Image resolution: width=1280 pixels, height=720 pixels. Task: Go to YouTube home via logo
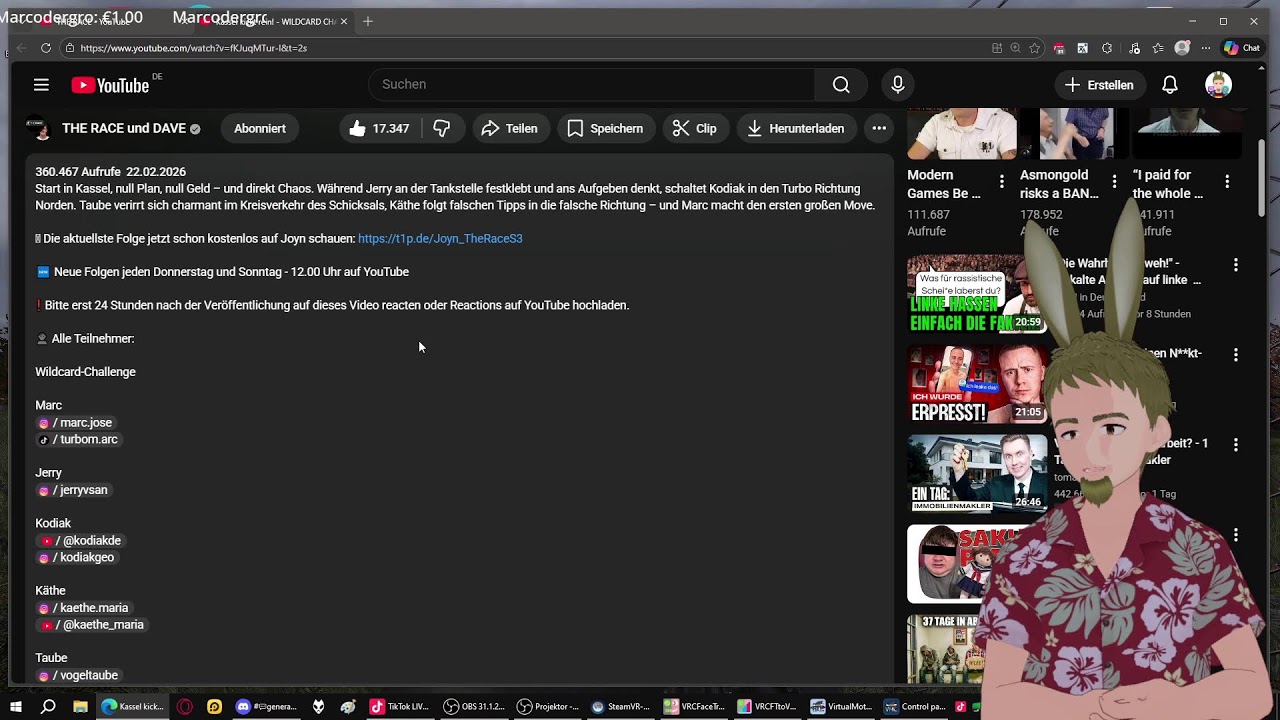point(110,85)
